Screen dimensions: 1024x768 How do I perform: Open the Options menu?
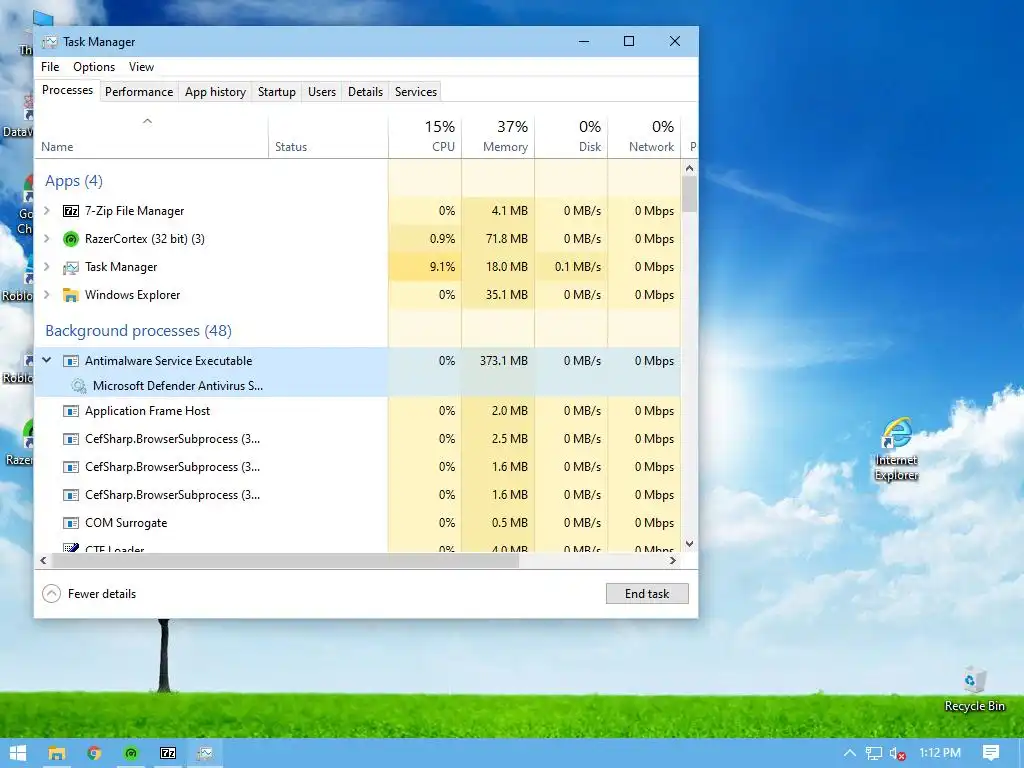click(x=94, y=67)
